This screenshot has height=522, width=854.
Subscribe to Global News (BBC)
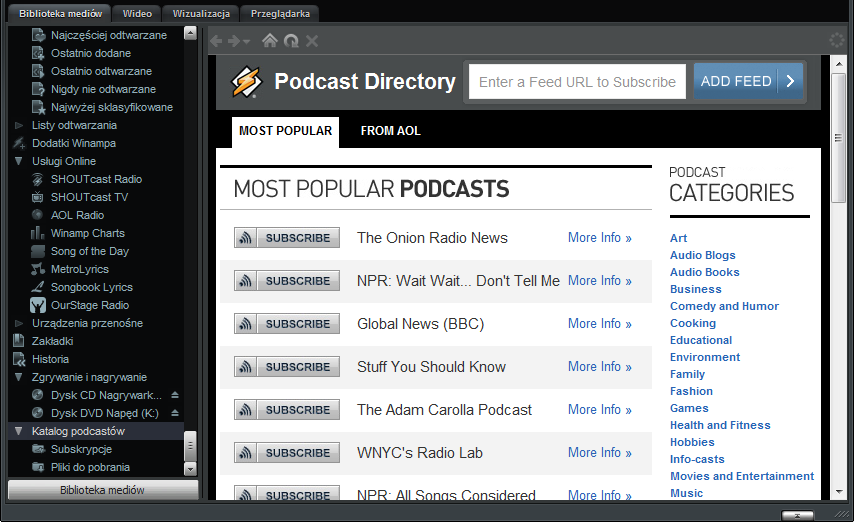(287, 324)
